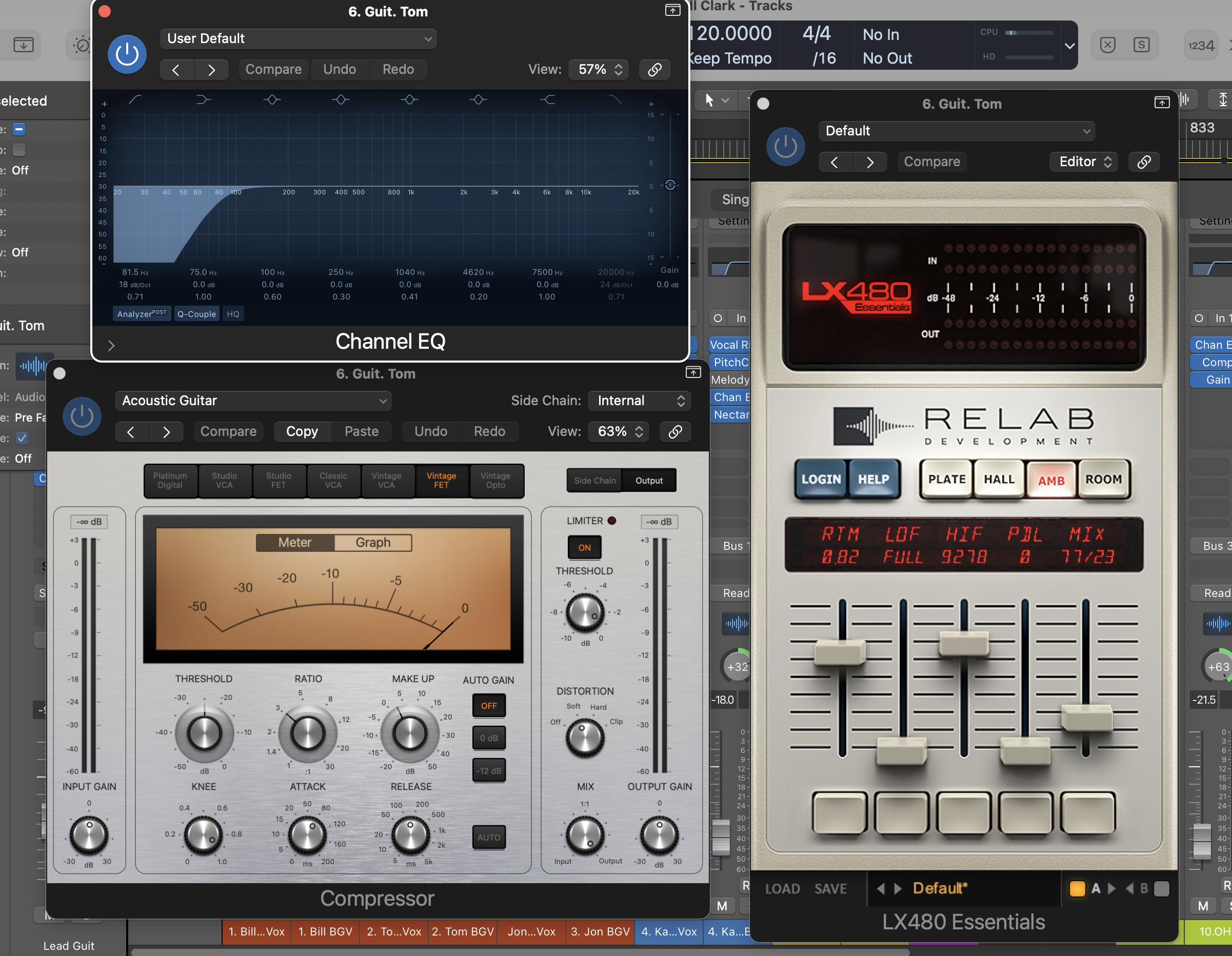Select the low-cut filter band icon

pyautogui.click(x=135, y=100)
